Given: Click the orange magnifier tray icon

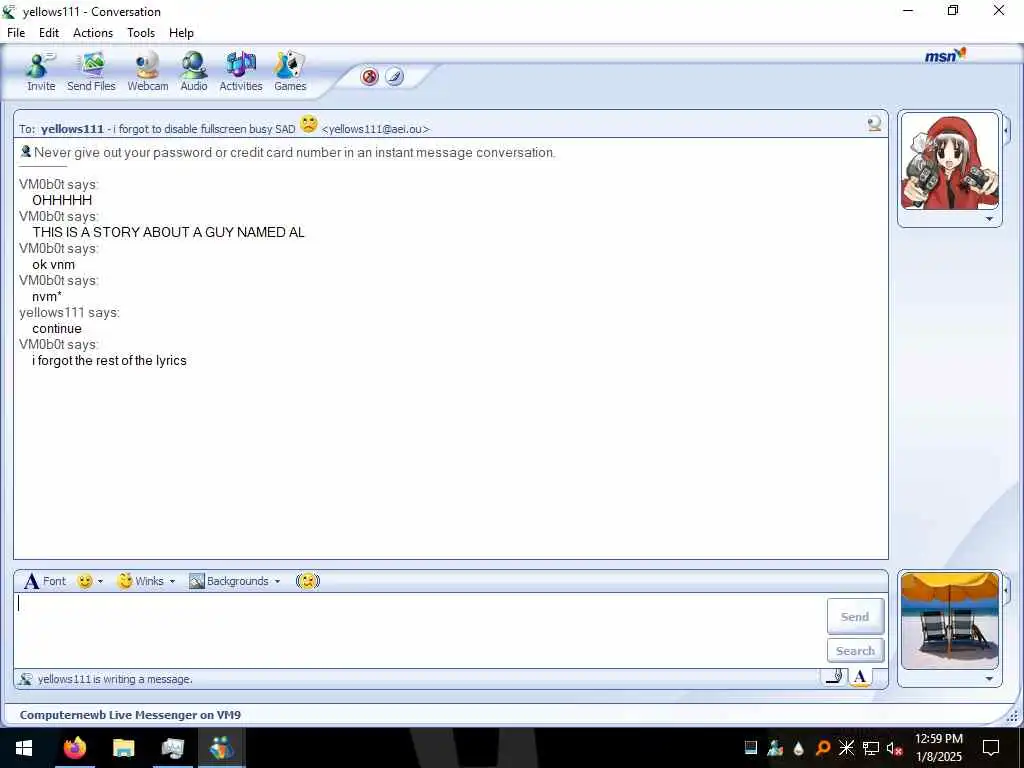Looking at the screenshot, I should 822,748.
